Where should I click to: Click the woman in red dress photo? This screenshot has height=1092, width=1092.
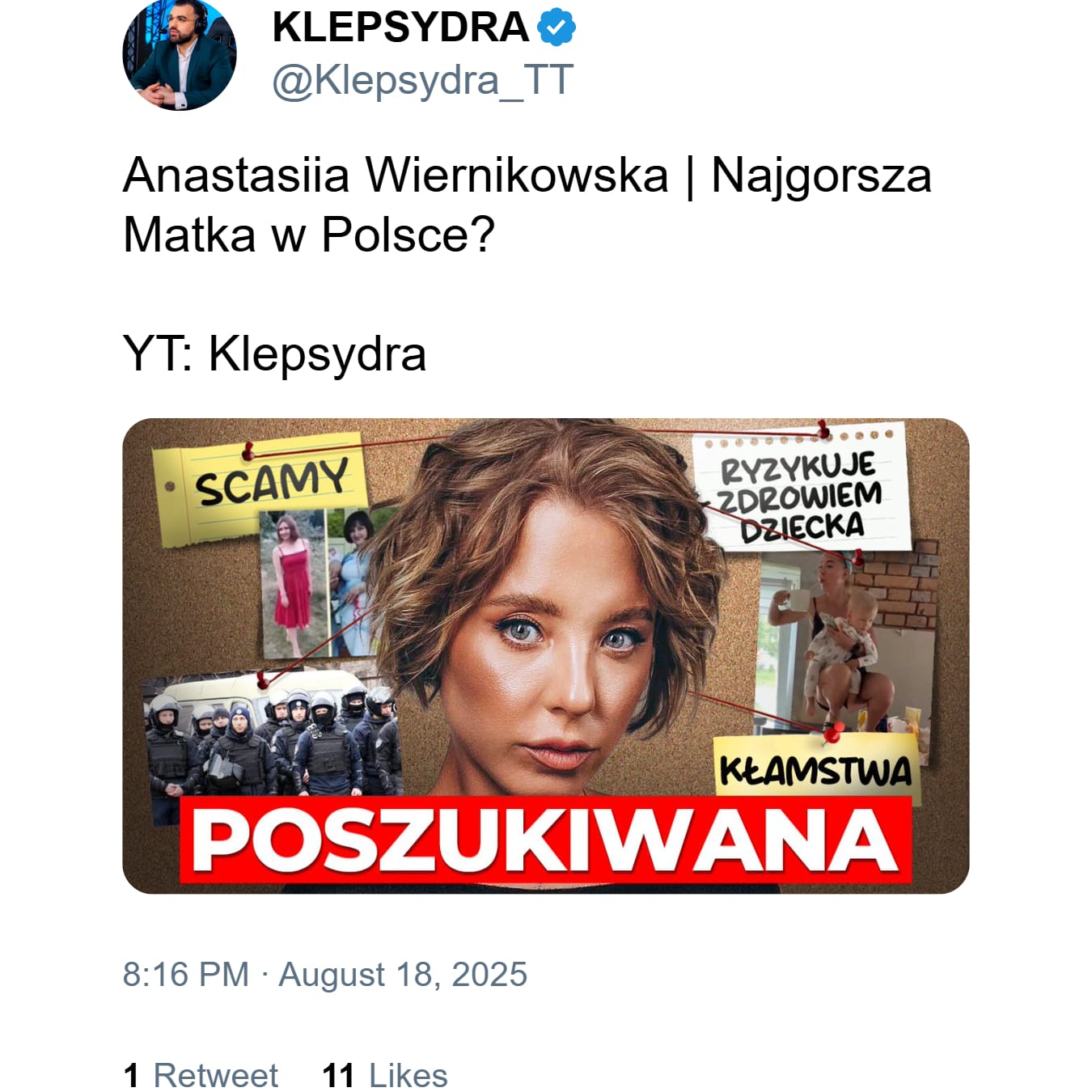292,582
